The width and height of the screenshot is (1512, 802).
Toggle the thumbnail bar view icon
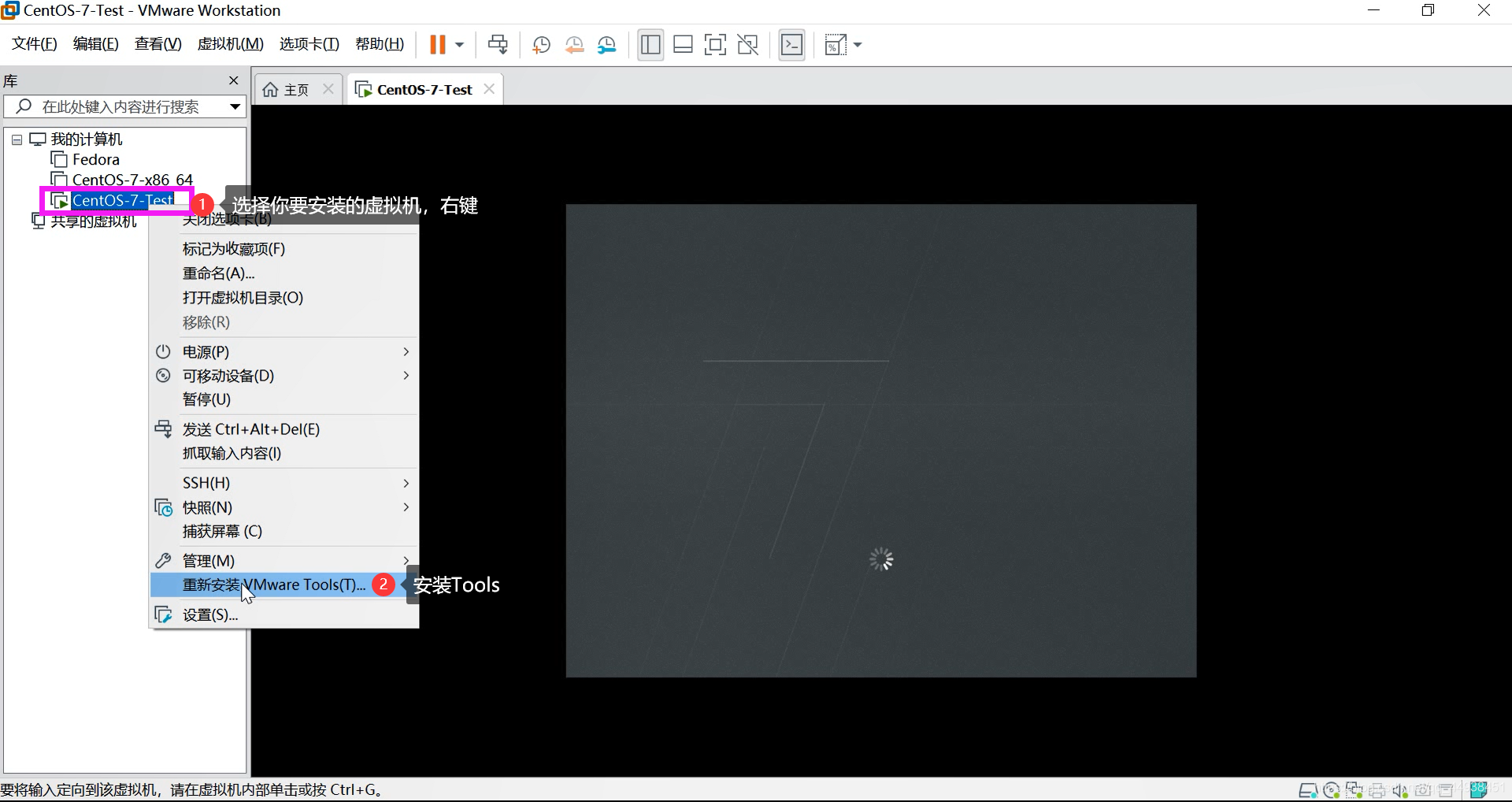[x=683, y=45]
